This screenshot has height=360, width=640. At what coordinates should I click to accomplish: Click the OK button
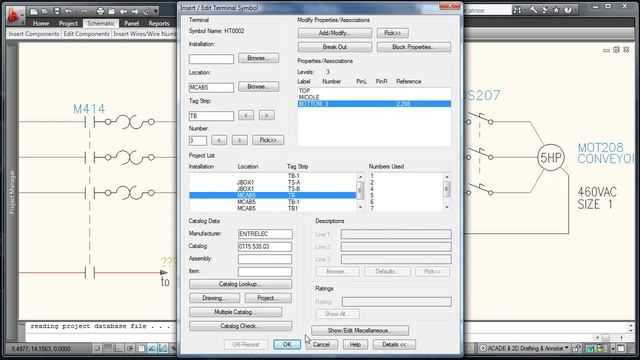pyautogui.click(x=287, y=344)
